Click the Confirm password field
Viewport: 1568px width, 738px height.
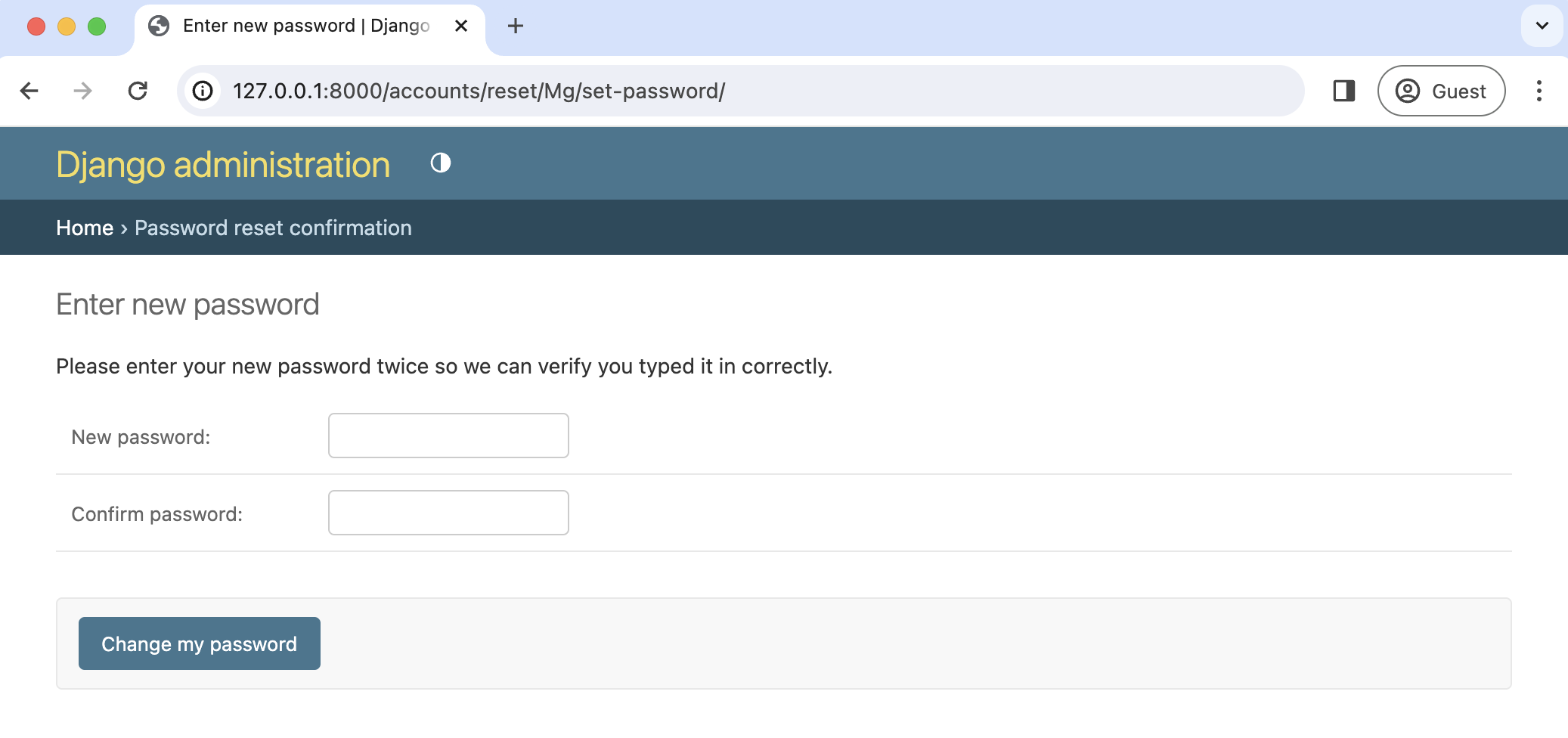pos(448,513)
